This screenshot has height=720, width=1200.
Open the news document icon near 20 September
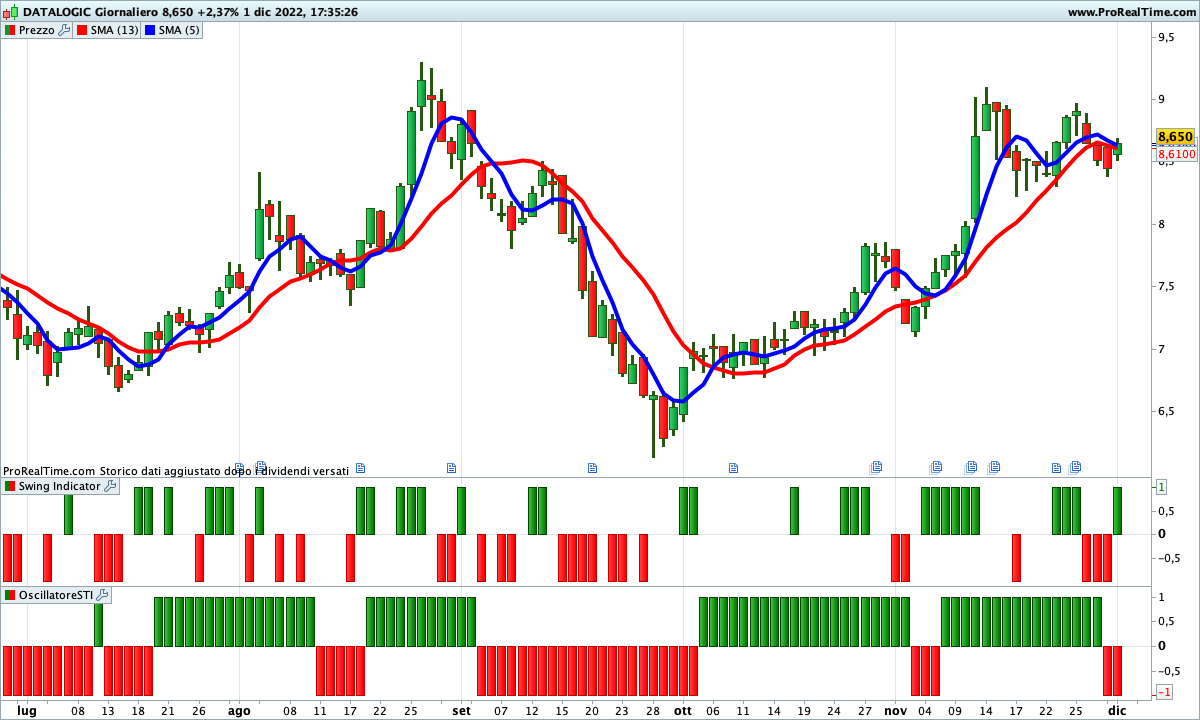(592, 467)
